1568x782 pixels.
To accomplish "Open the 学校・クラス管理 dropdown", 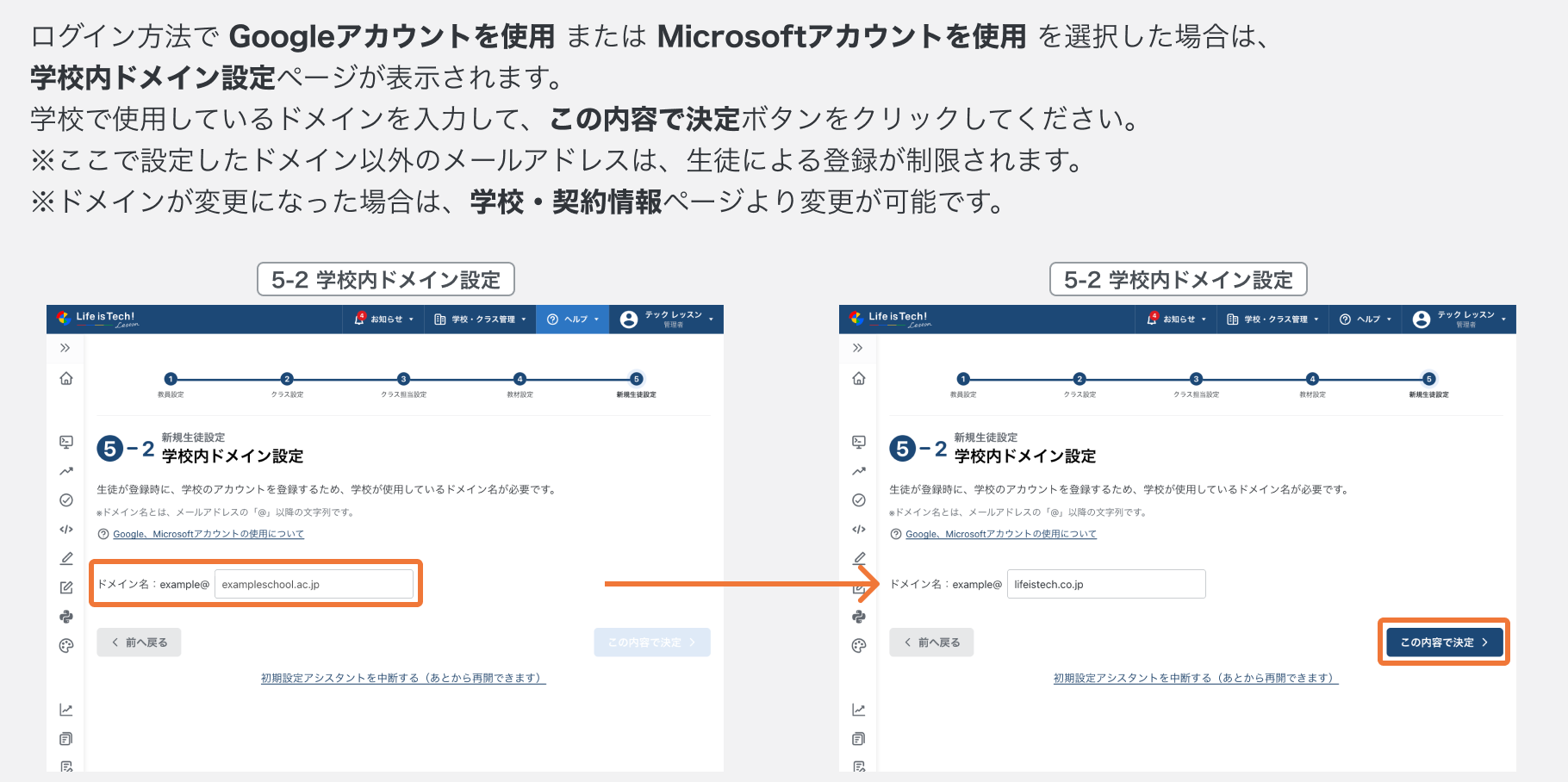I will tap(480, 319).
